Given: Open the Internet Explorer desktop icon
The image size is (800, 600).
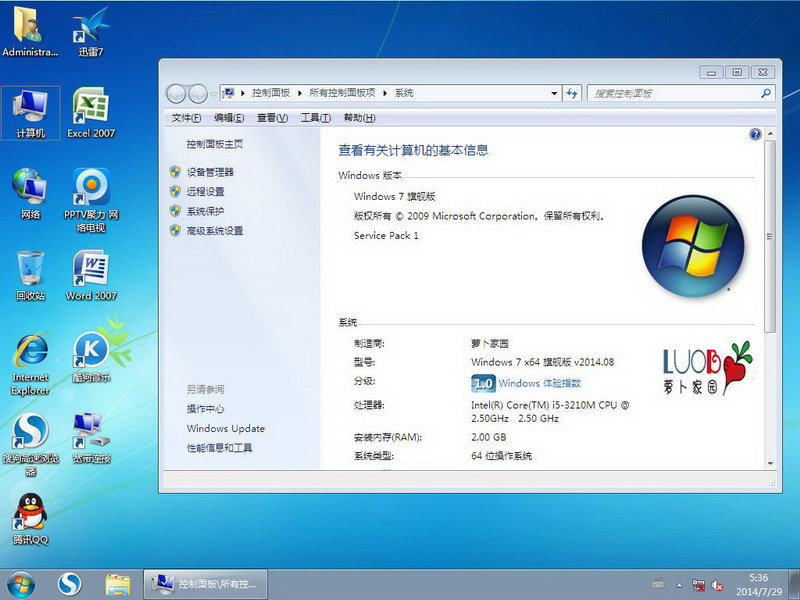Looking at the screenshot, I should click(31, 363).
